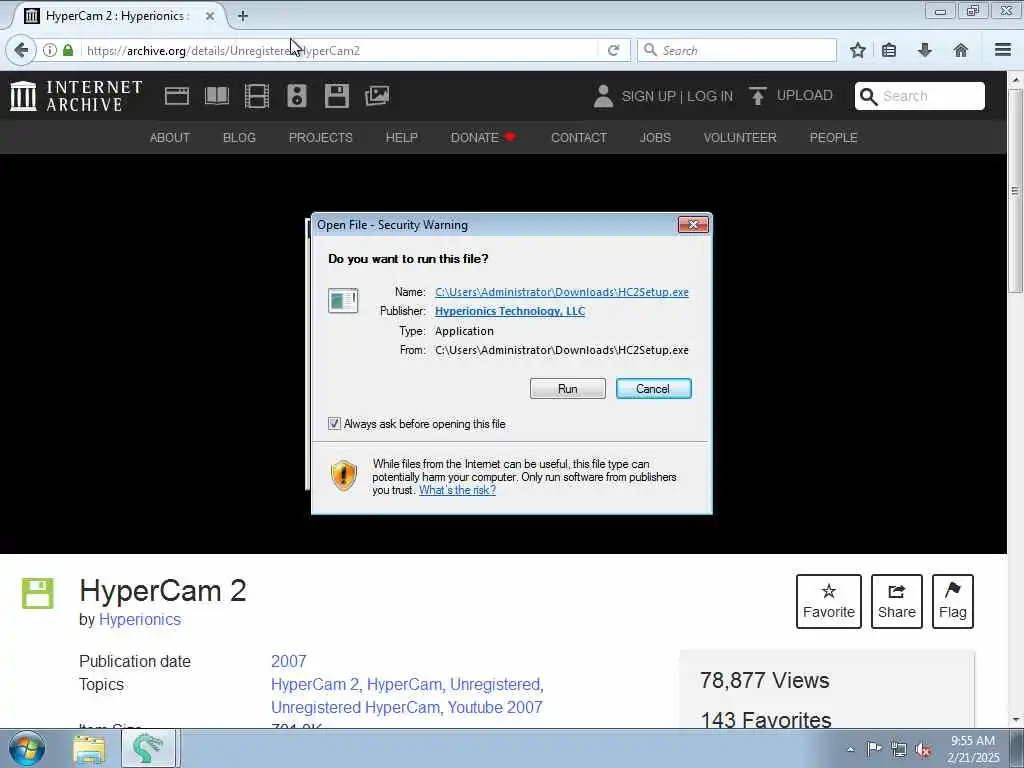This screenshot has height=768, width=1024.
Task: Click the Share button
Action: coord(897,601)
